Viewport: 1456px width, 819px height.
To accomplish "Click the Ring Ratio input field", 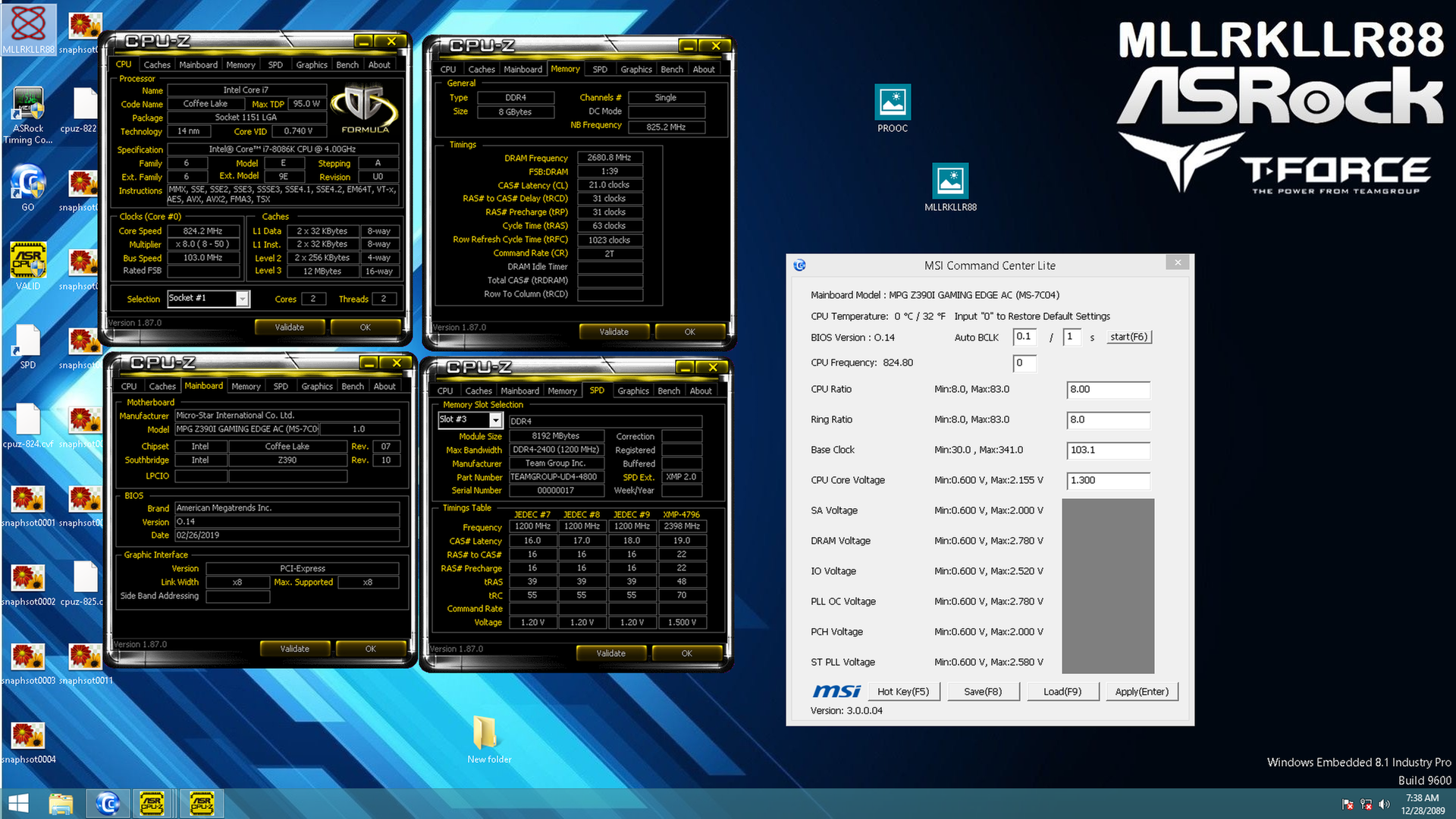I will [x=1108, y=420].
